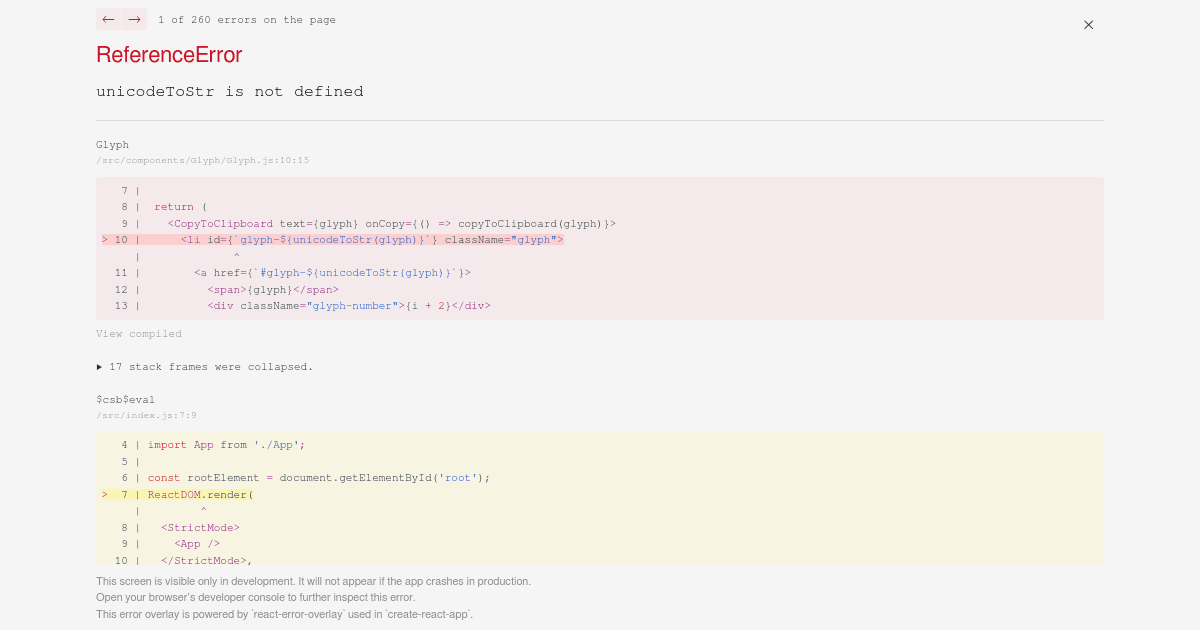1200x630 pixels.
Task: Collapse or expand the stack trace details
Action: click(x=205, y=366)
